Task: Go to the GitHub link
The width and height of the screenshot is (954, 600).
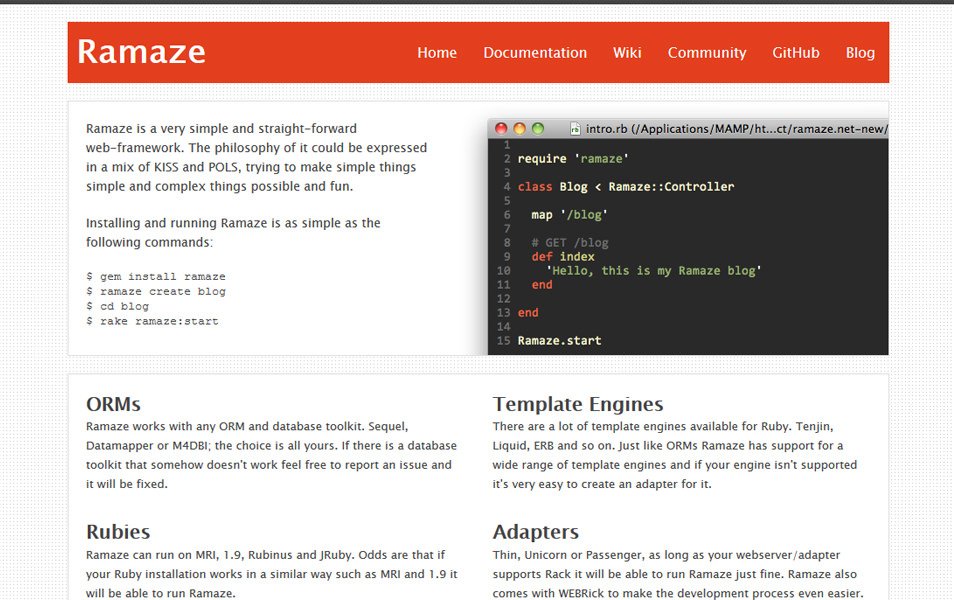Action: 796,53
